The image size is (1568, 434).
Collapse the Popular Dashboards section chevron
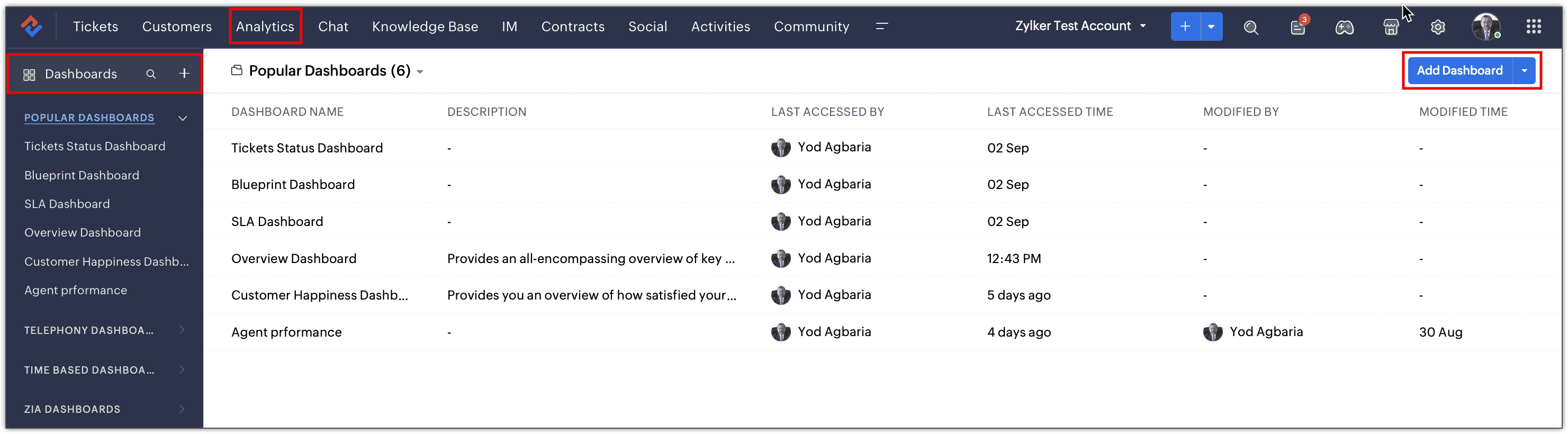pos(183,118)
